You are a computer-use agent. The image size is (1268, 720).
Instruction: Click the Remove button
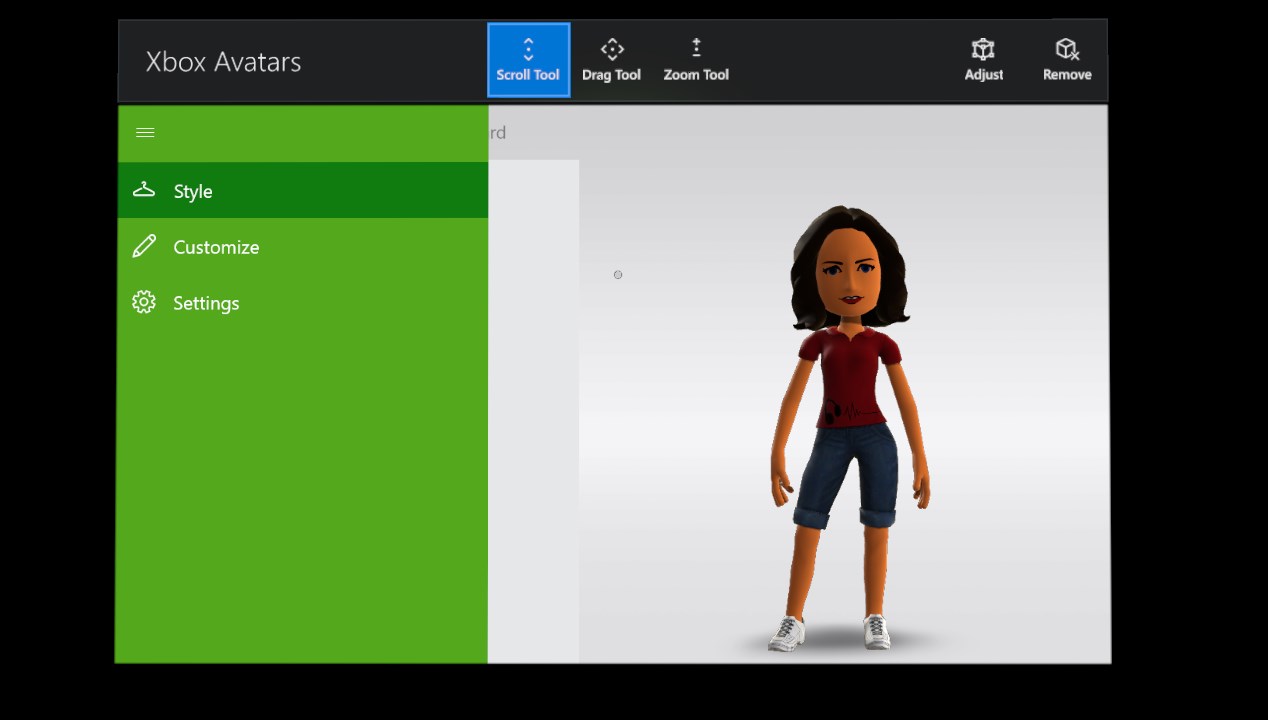pos(1067,60)
